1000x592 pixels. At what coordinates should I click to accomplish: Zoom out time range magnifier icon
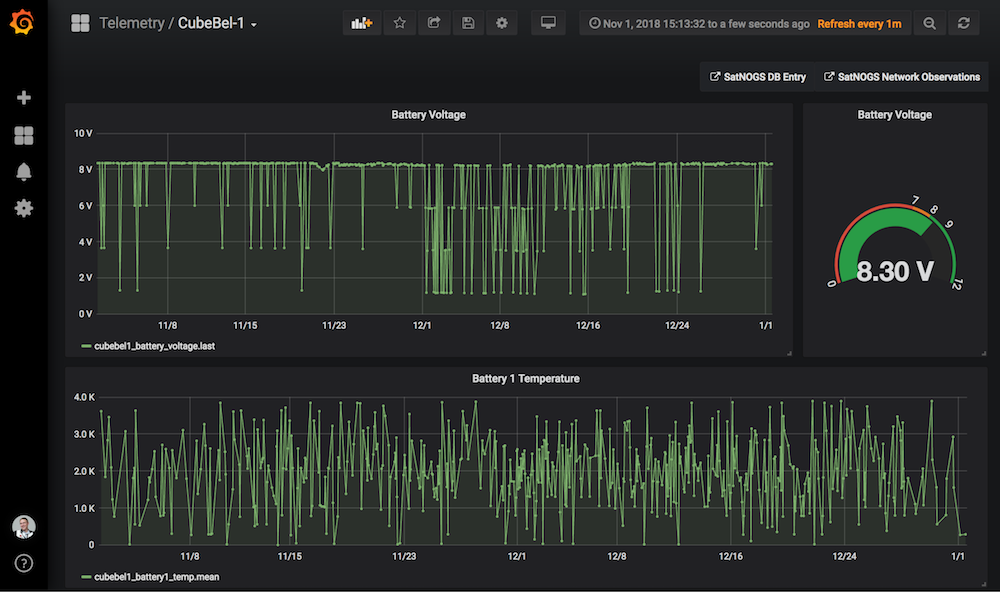pyautogui.click(x=929, y=24)
